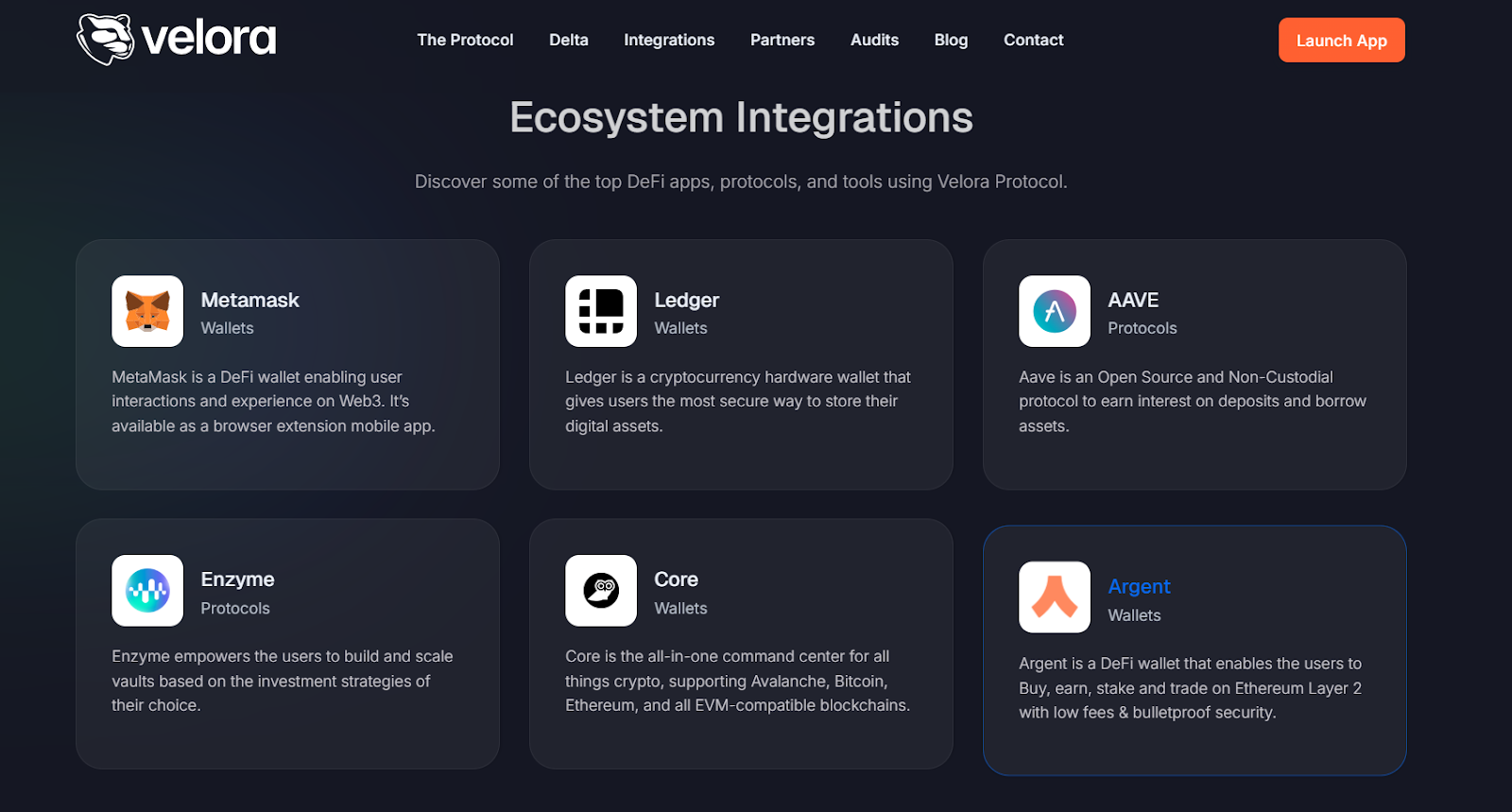Click 'Wallets' label under Ledger

click(x=680, y=328)
